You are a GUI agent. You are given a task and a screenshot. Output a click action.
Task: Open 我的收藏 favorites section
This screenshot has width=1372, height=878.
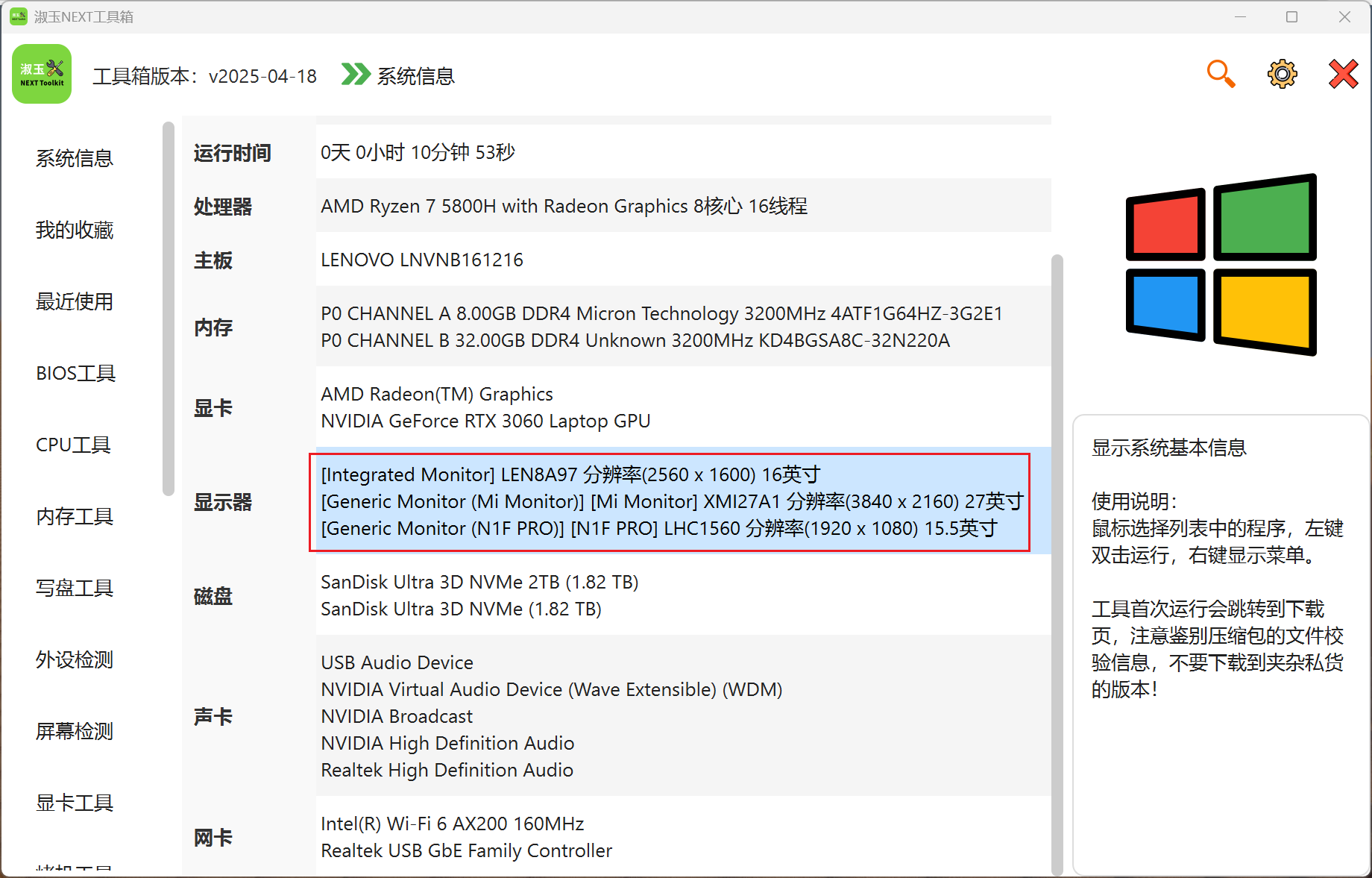tap(75, 230)
